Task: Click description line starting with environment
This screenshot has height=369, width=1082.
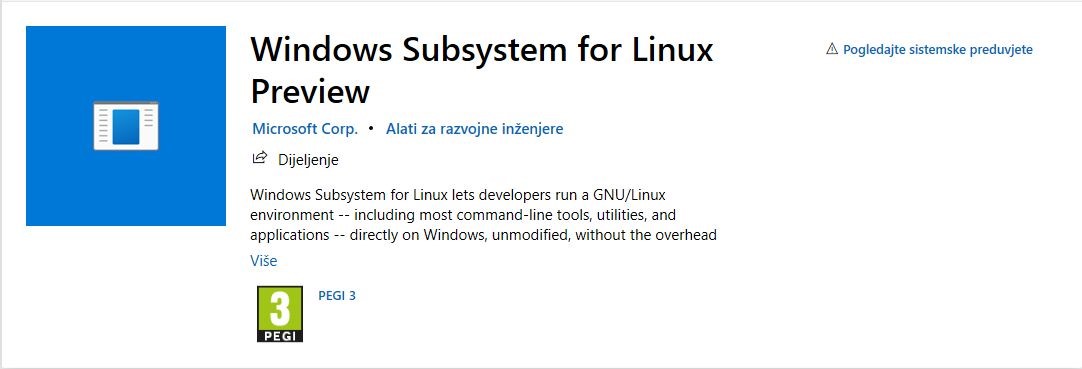Action: click(468, 213)
